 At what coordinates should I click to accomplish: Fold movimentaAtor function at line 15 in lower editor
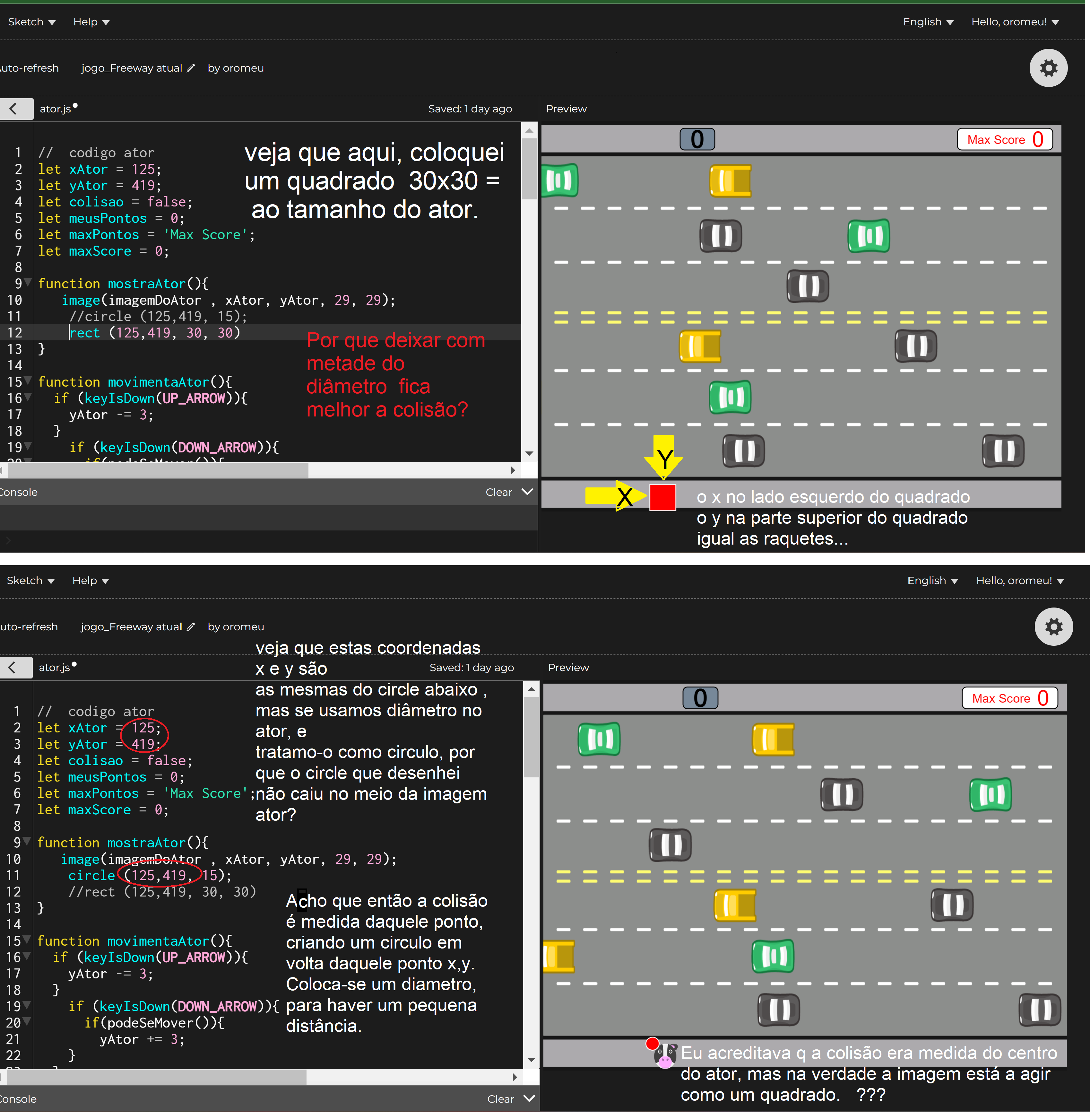click(27, 940)
